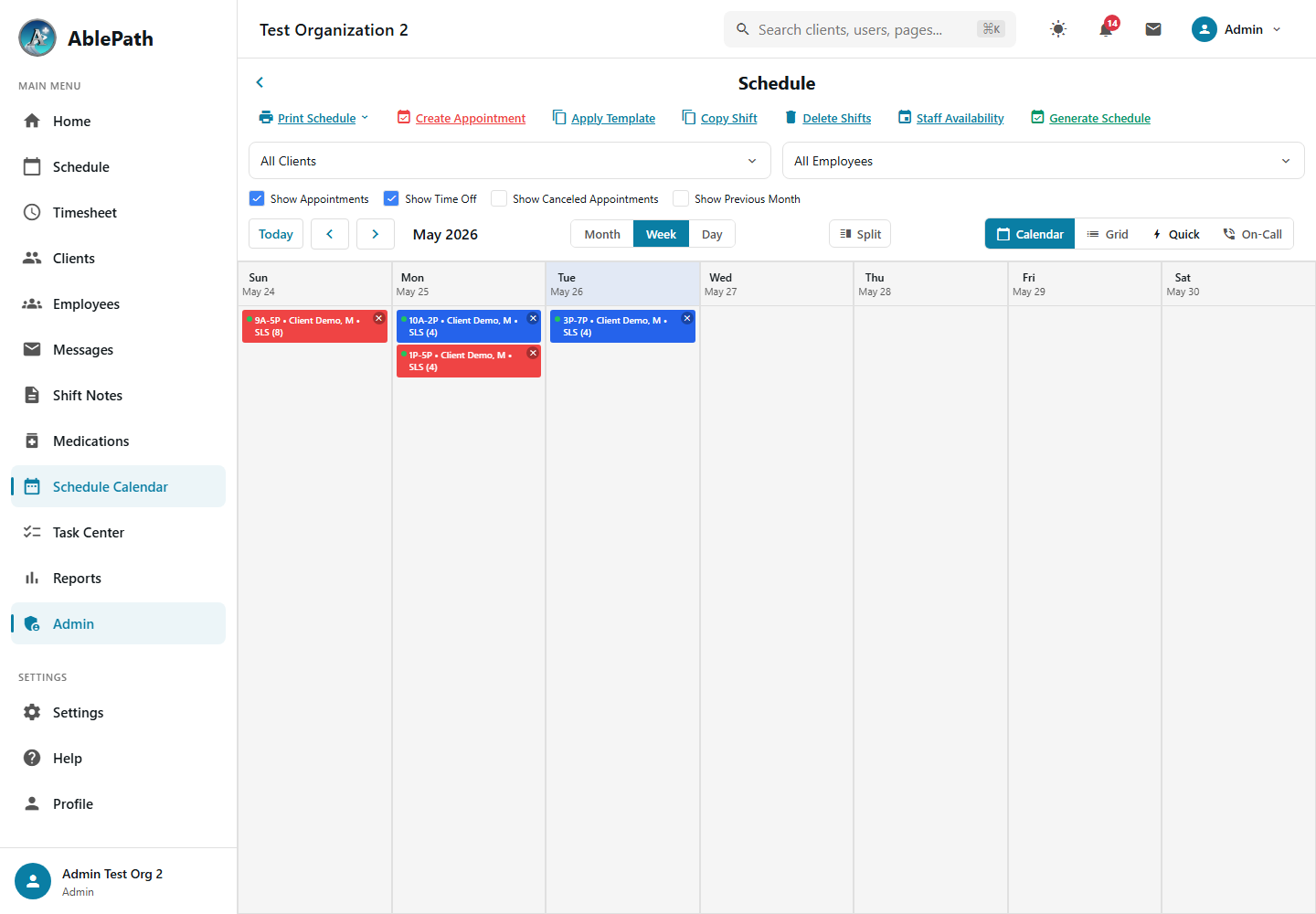This screenshot has height=914, width=1316.
Task: Switch to Grid view tab
Action: [1108, 234]
